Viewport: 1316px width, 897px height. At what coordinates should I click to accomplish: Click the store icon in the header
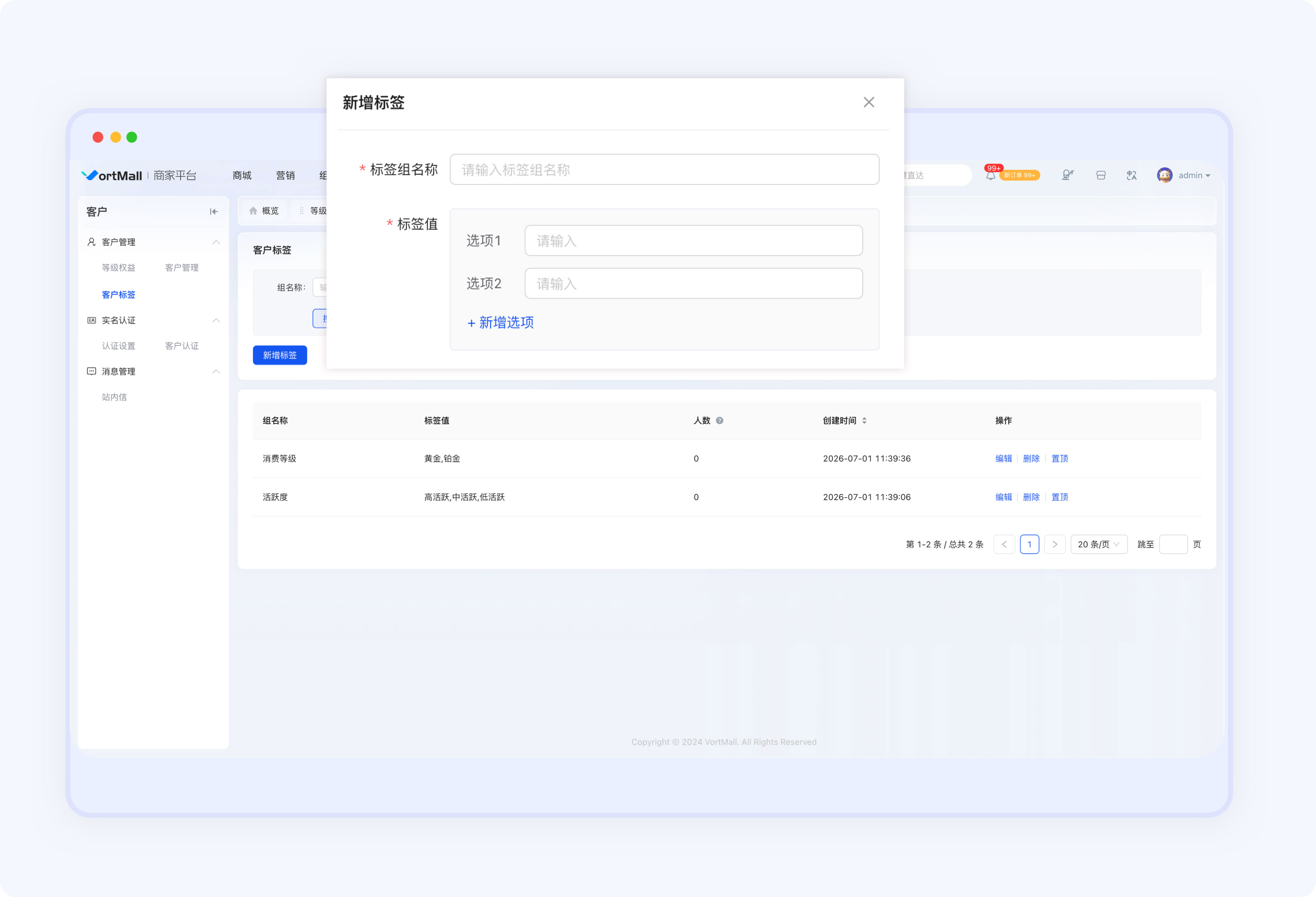1100,175
